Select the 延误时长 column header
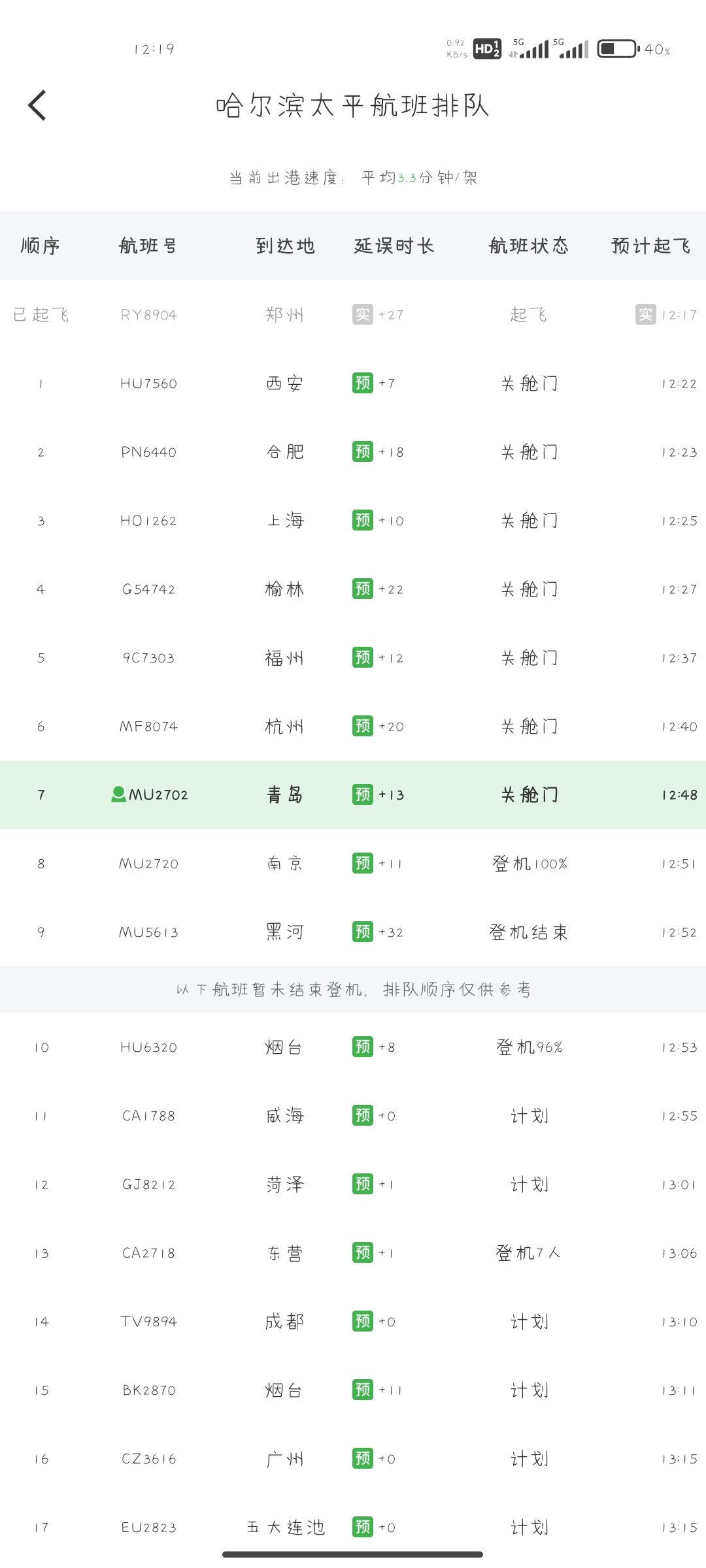 (394, 246)
